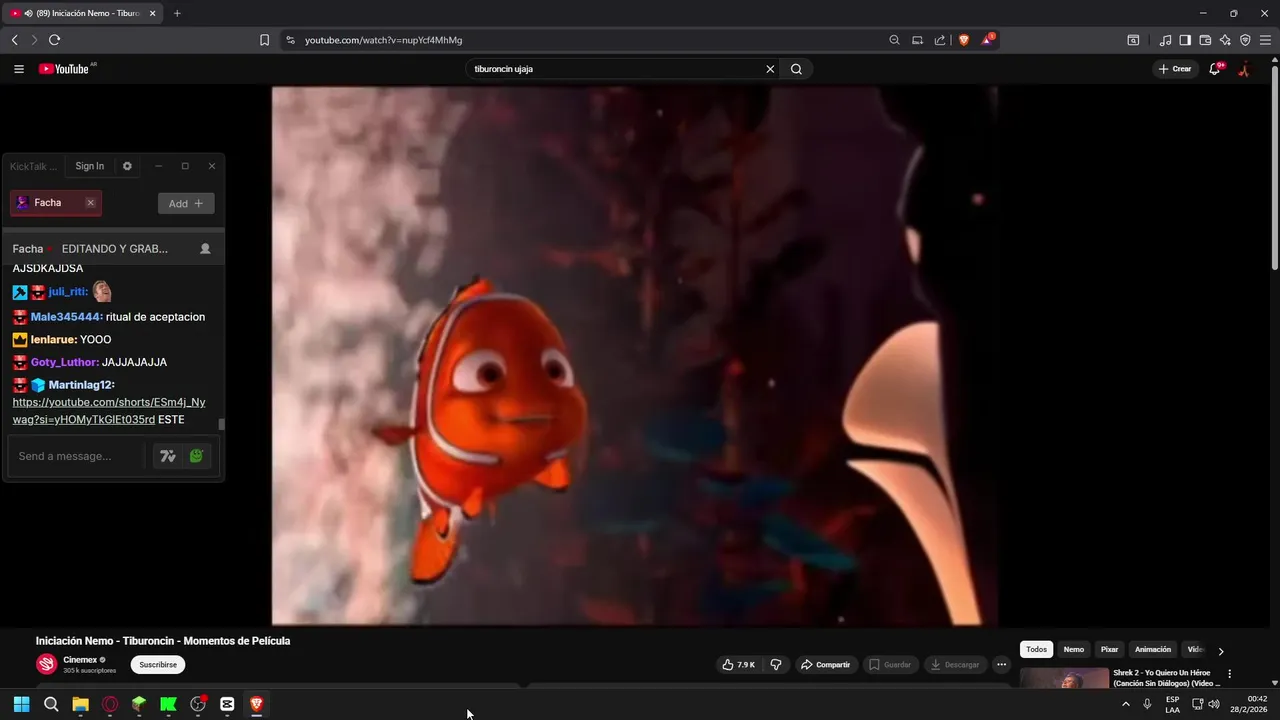Viewport: 1280px width, 720px height.
Task: Go to YouTube home via logo
Action: tap(66, 69)
